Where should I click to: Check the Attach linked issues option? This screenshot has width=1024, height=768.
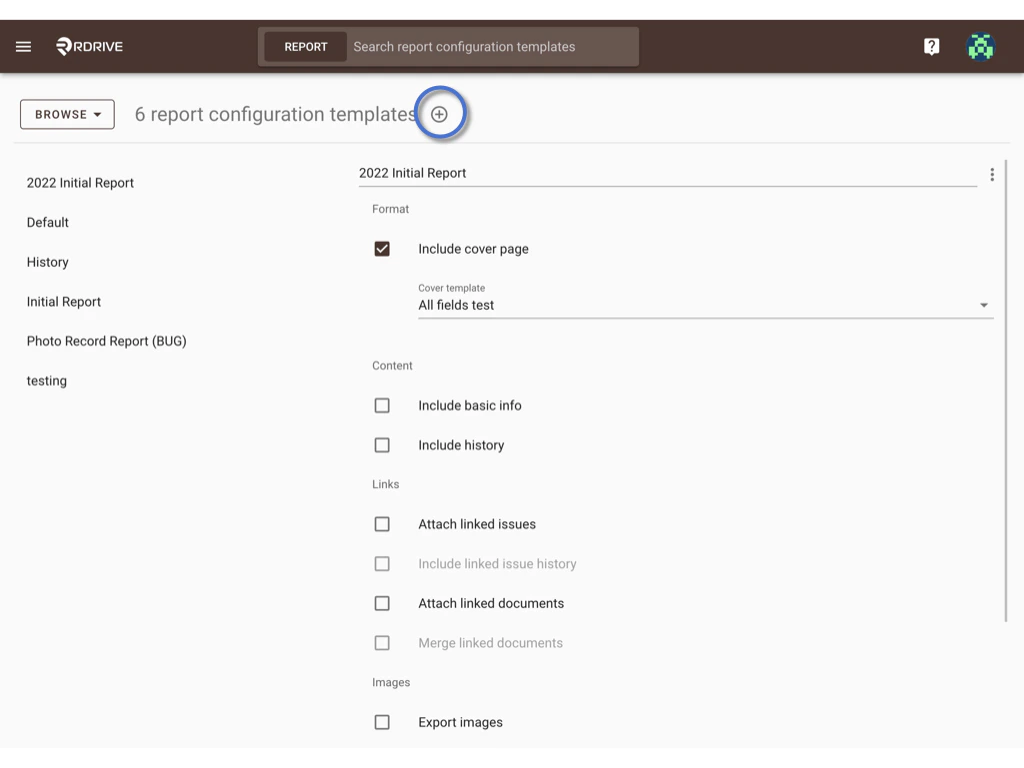click(382, 523)
